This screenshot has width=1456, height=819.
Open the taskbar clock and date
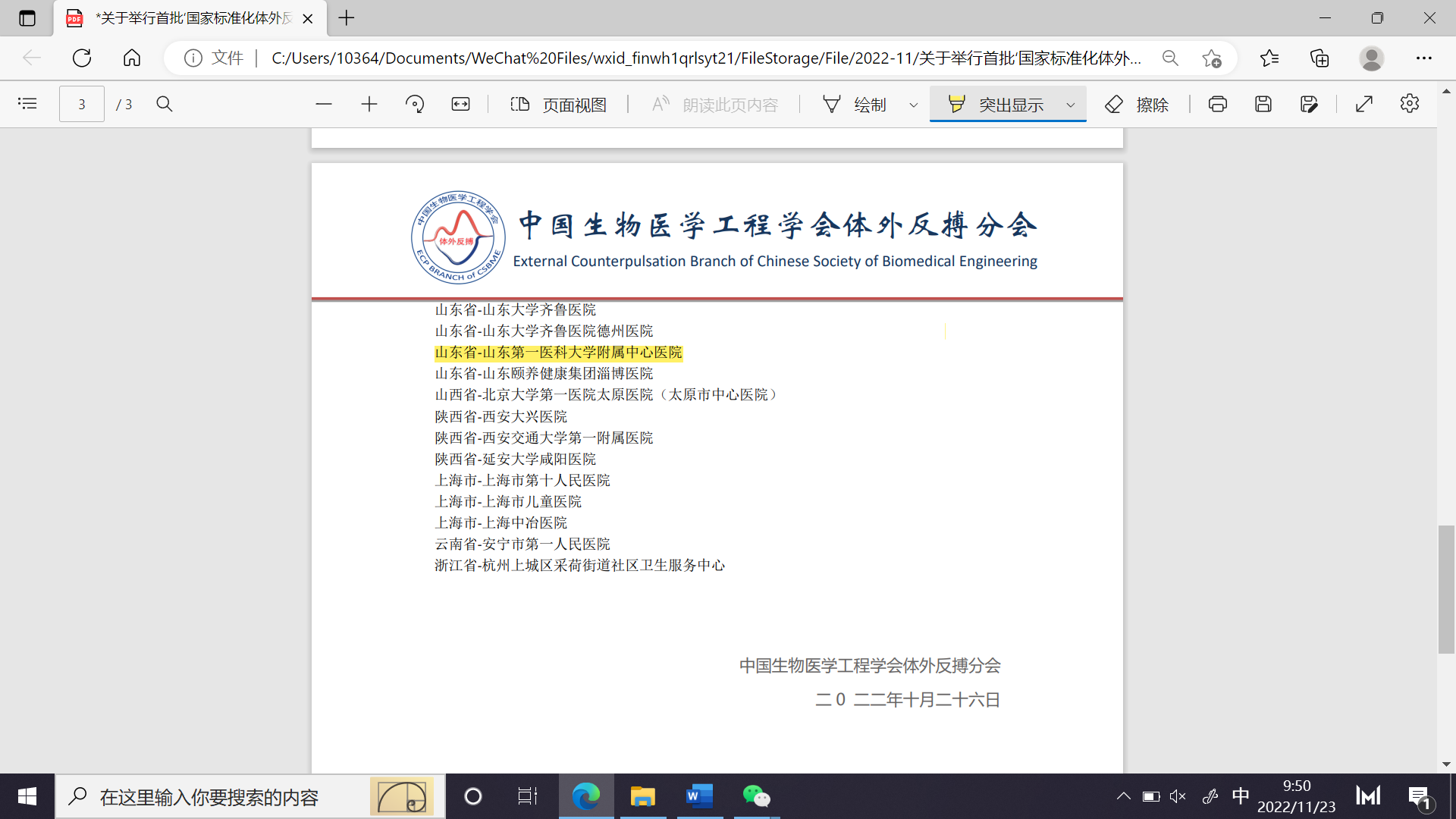click(x=1297, y=796)
